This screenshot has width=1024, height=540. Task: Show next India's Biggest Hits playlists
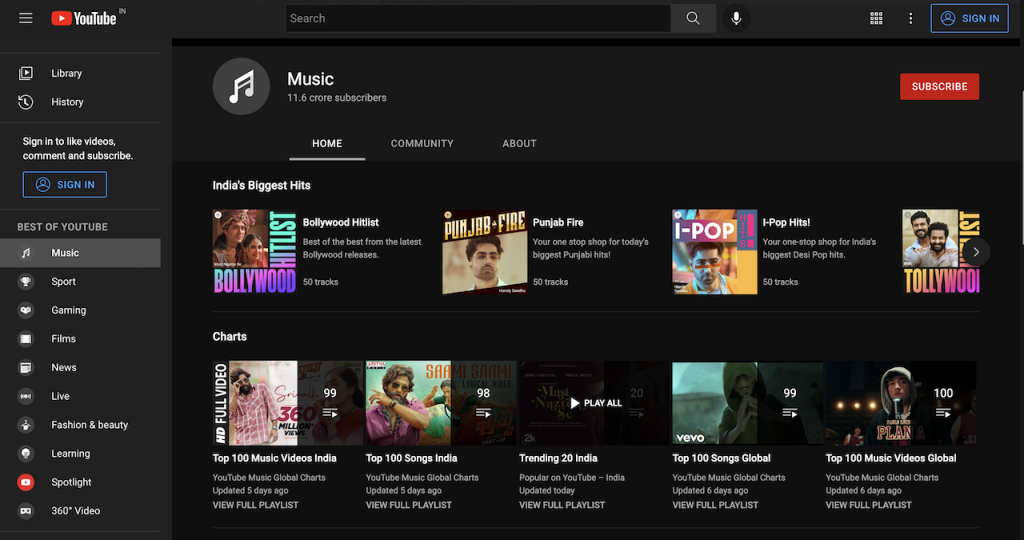click(x=976, y=252)
